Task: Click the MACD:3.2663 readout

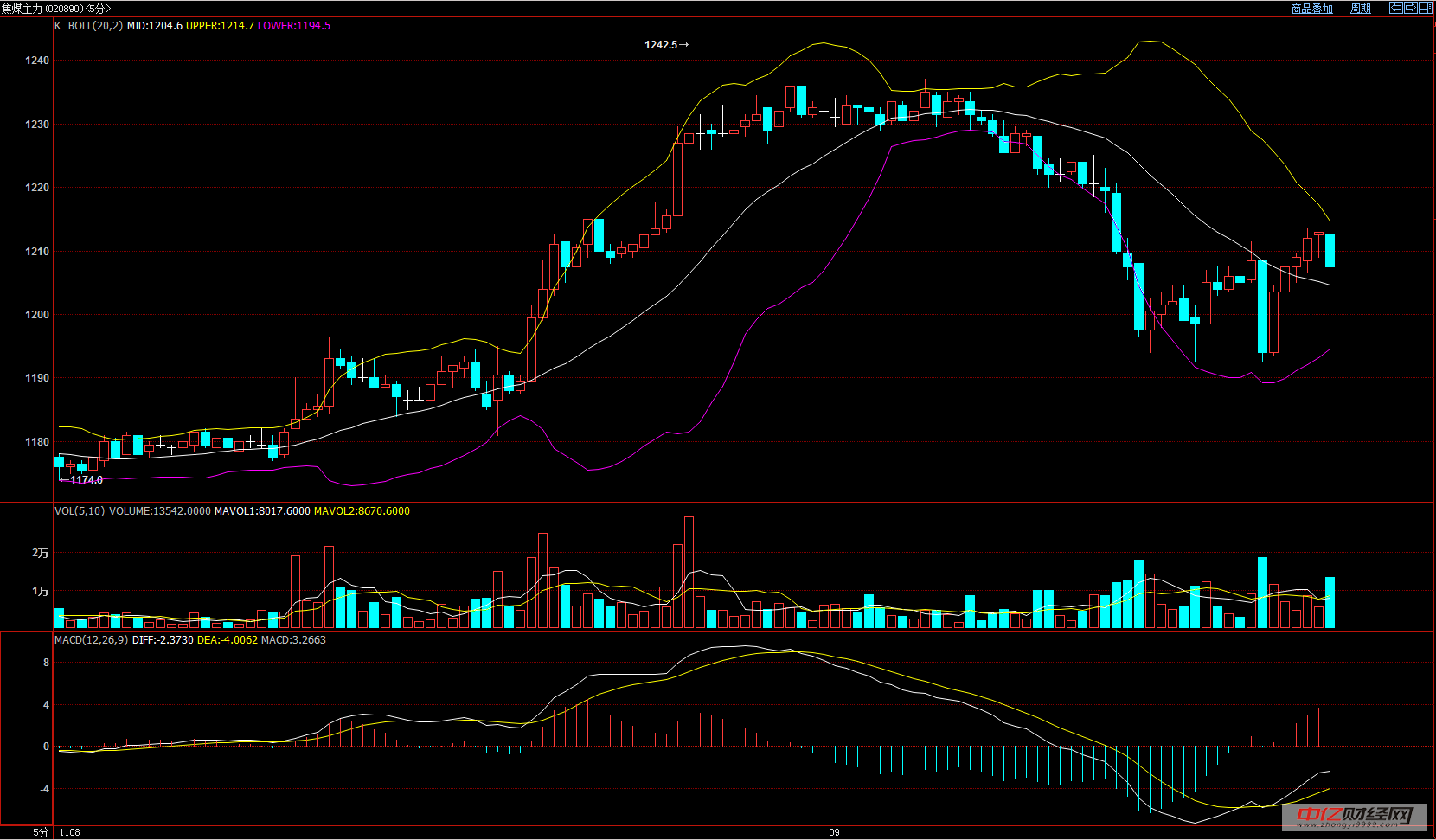Action: point(293,640)
